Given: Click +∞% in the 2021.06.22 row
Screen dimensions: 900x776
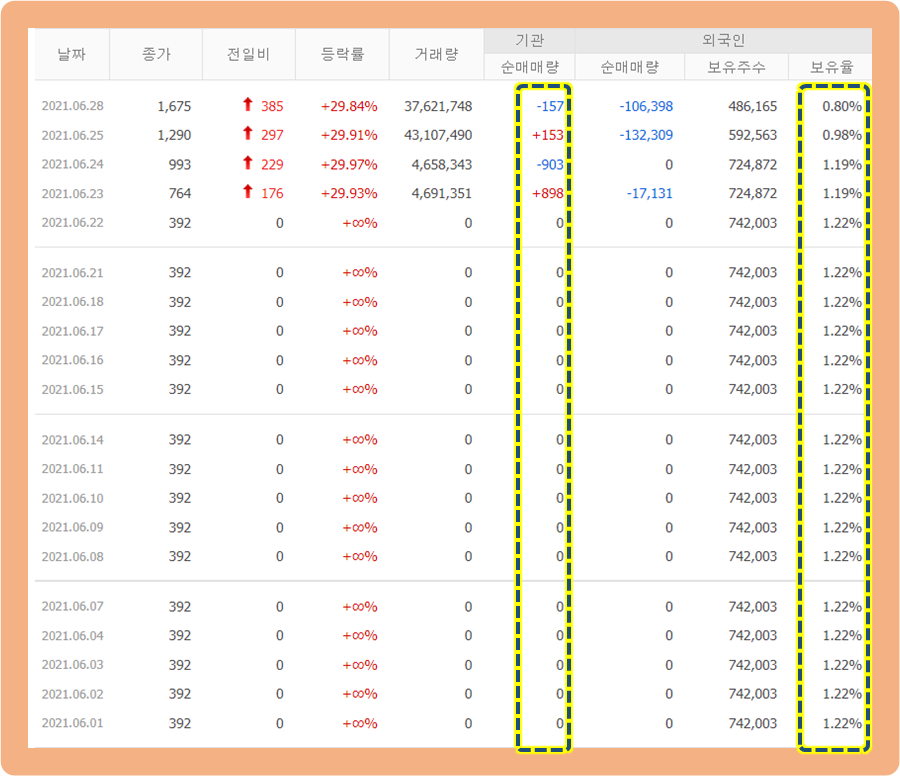Looking at the screenshot, I should [360, 223].
